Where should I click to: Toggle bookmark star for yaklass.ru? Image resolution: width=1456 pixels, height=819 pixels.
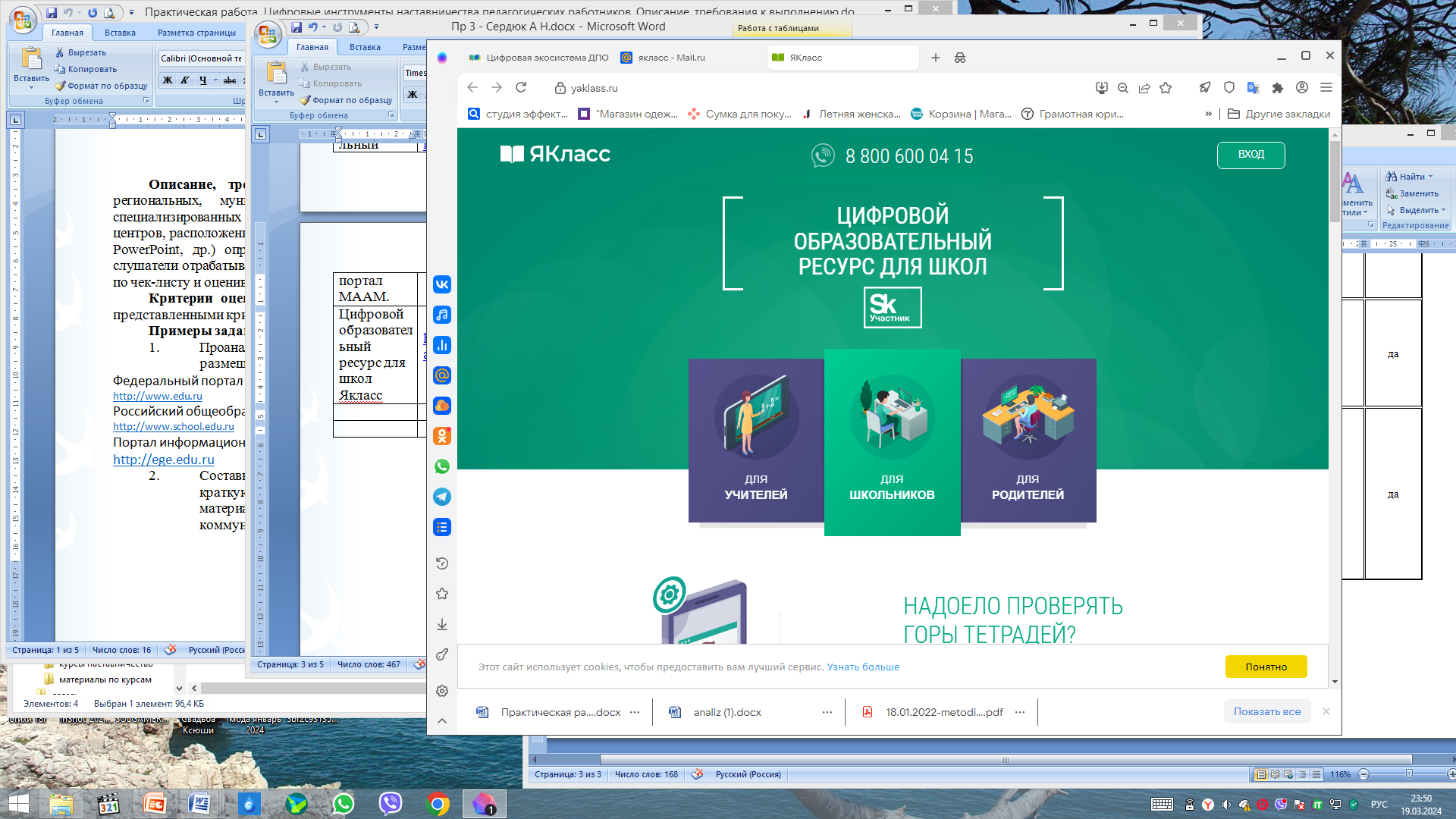click(x=1166, y=88)
